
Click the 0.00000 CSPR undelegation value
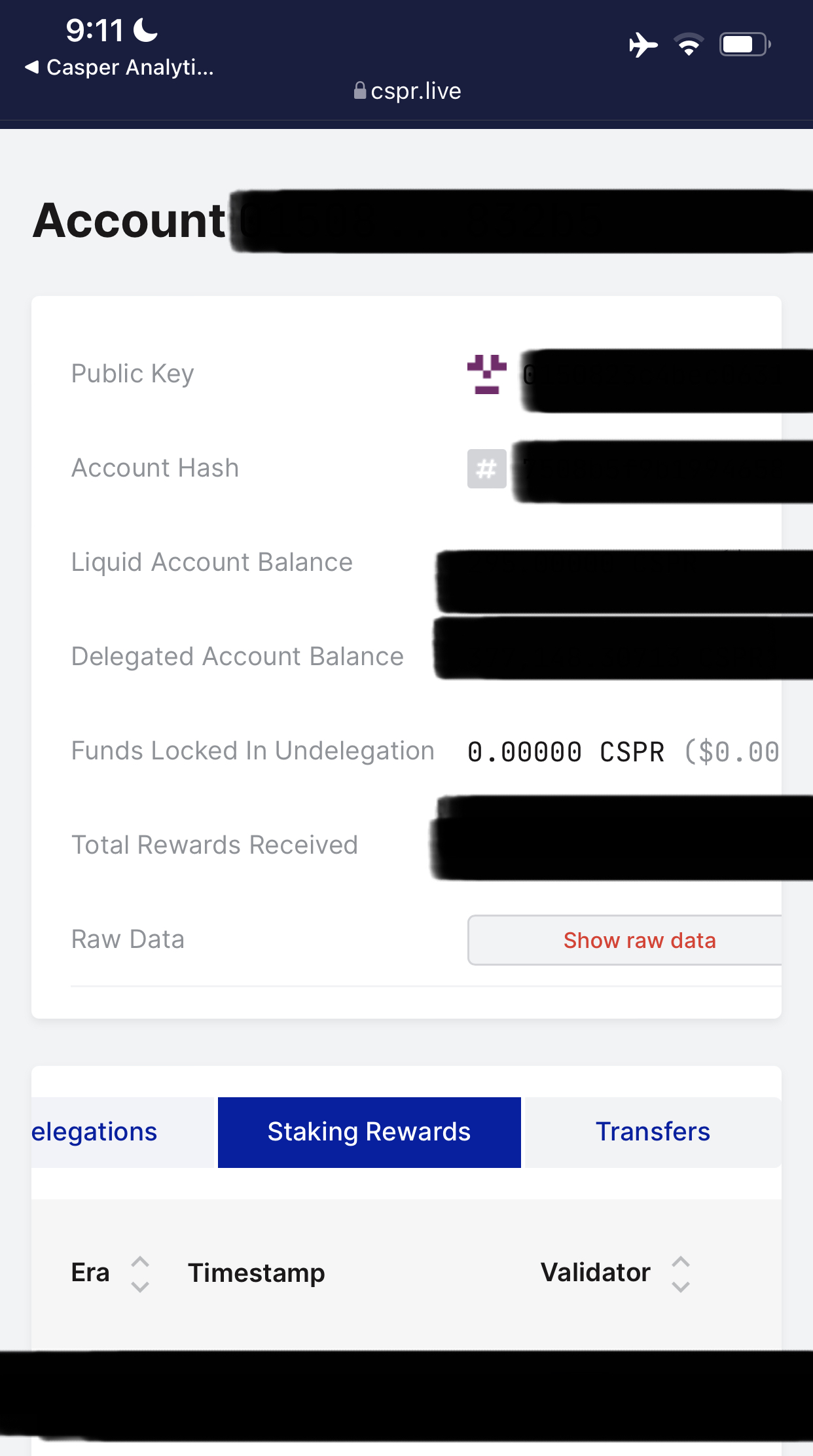[566, 752]
